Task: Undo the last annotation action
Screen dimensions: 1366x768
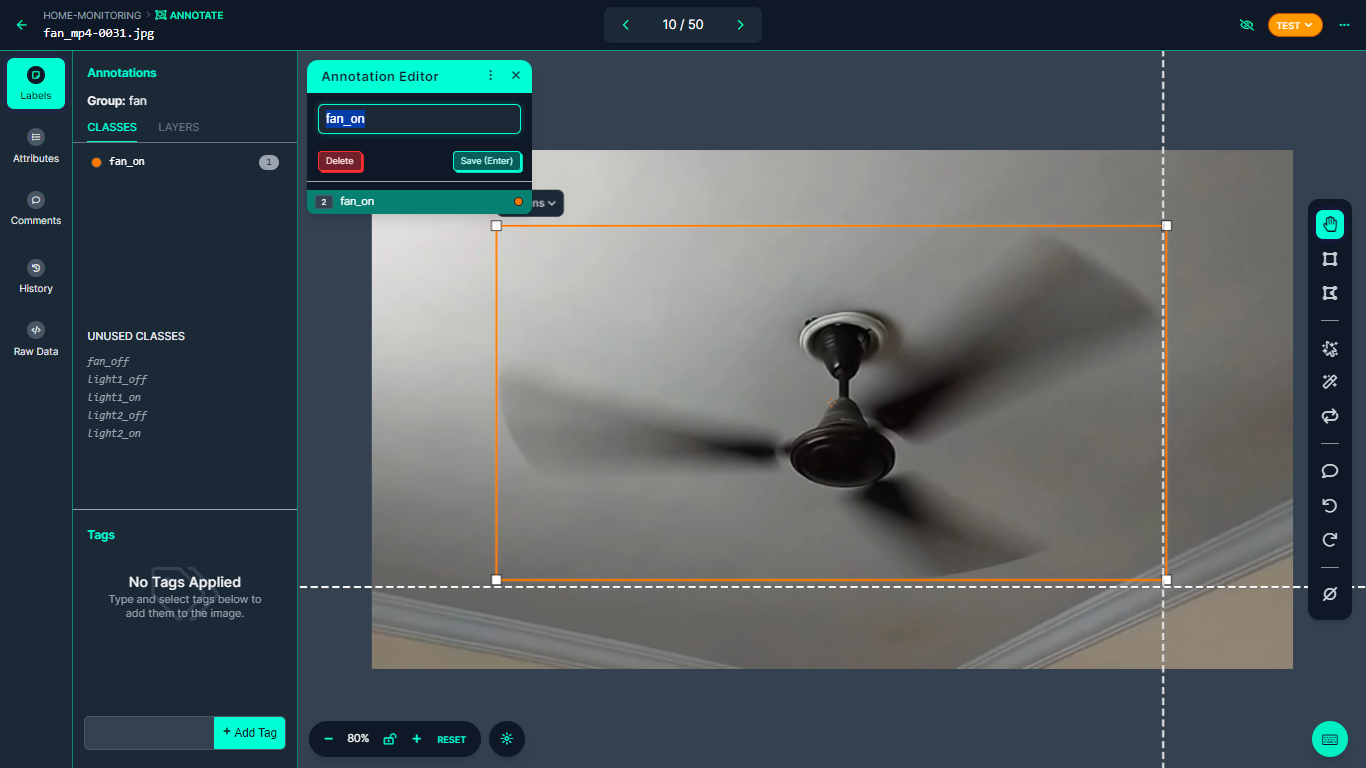Action: pyautogui.click(x=1330, y=506)
